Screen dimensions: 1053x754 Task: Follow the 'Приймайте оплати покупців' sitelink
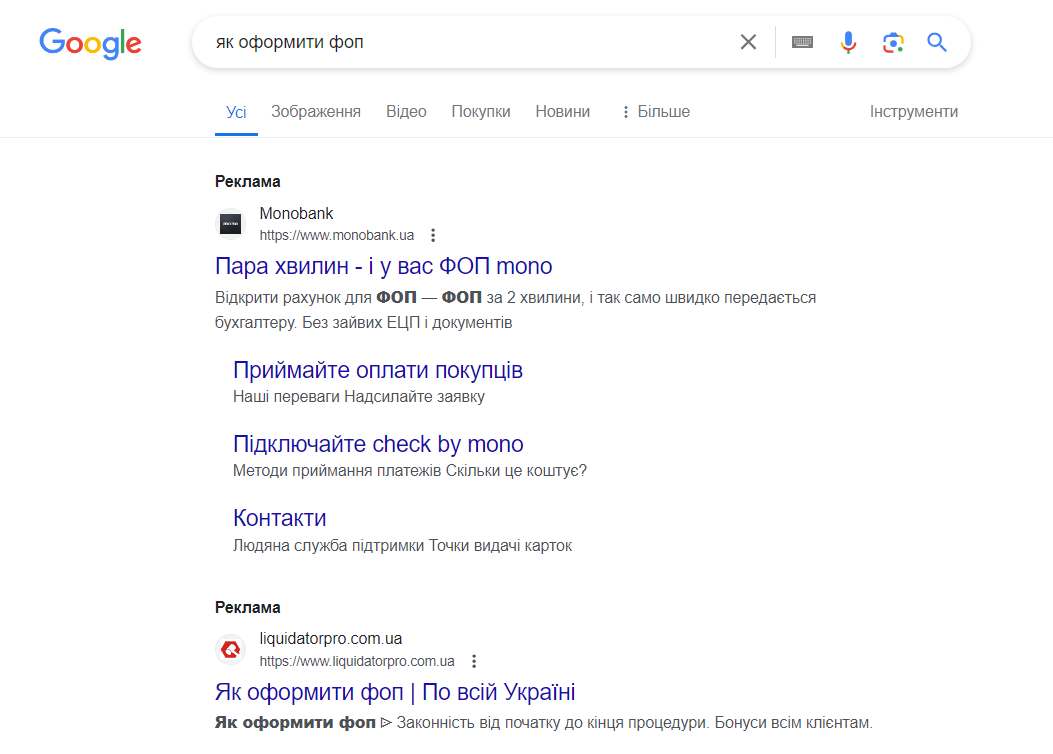point(378,369)
